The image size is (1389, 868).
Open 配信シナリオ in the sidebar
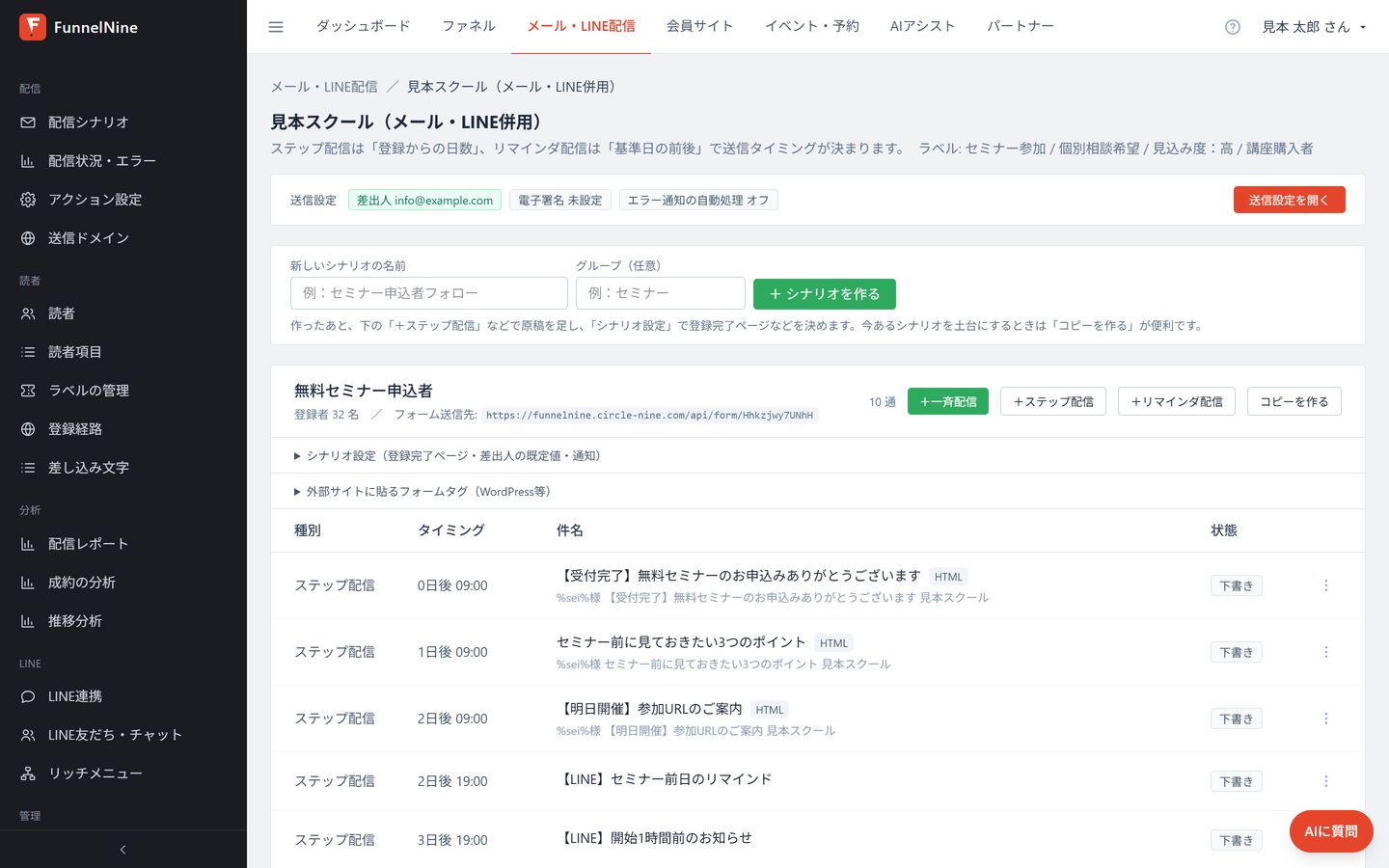tap(123, 122)
